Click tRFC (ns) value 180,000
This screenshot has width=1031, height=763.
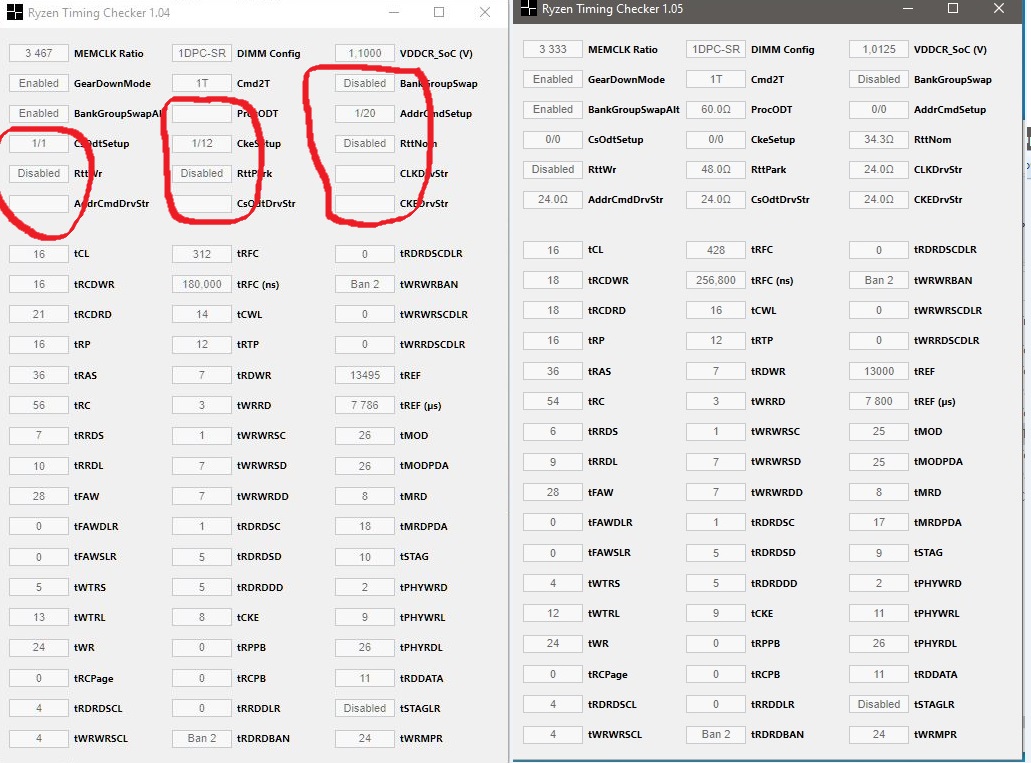click(202, 284)
